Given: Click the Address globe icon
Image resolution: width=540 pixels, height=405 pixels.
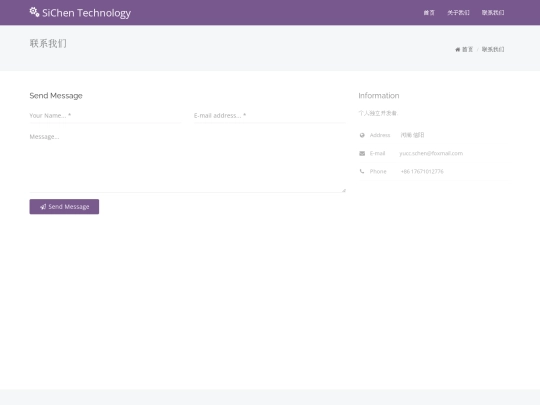Looking at the screenshot, I should (x=362, y=135).
